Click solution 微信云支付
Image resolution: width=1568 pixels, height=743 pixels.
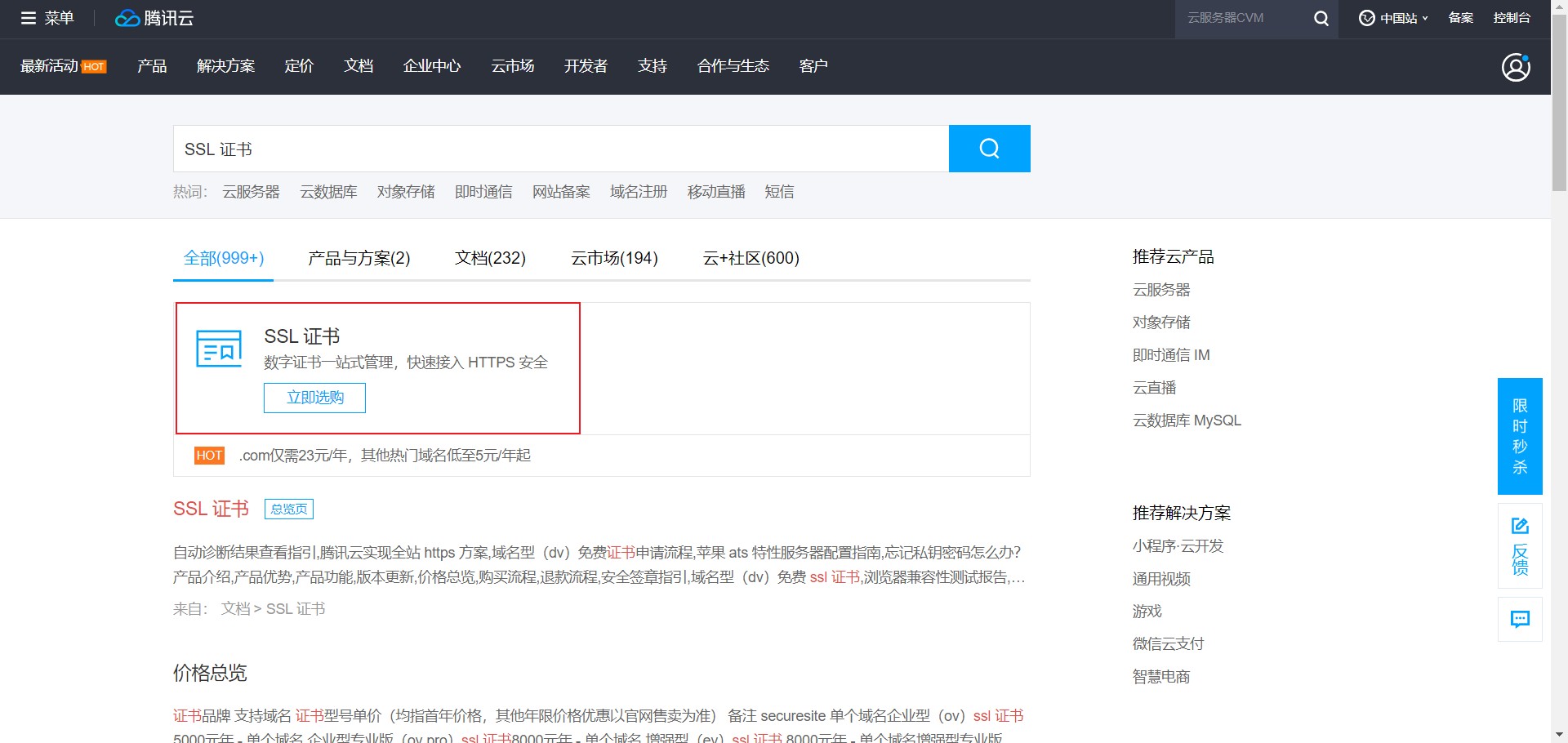[x=1169, y=644]
